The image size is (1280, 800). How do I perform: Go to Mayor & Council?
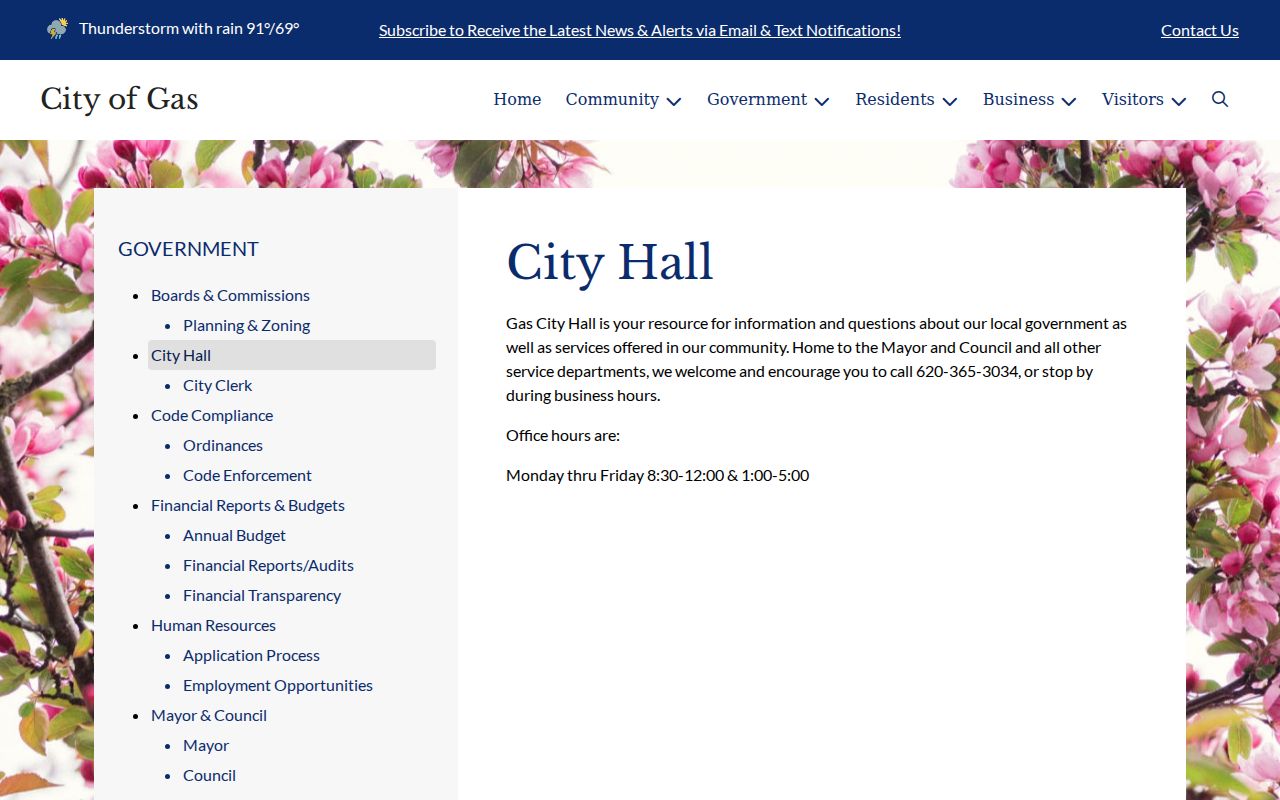(209, 715)
